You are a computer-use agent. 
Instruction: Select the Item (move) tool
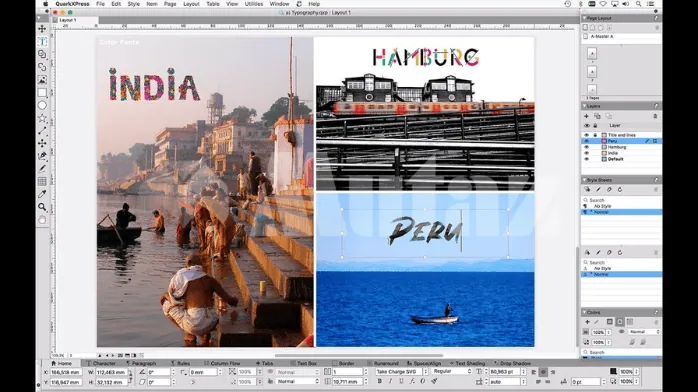pos(42,29)
